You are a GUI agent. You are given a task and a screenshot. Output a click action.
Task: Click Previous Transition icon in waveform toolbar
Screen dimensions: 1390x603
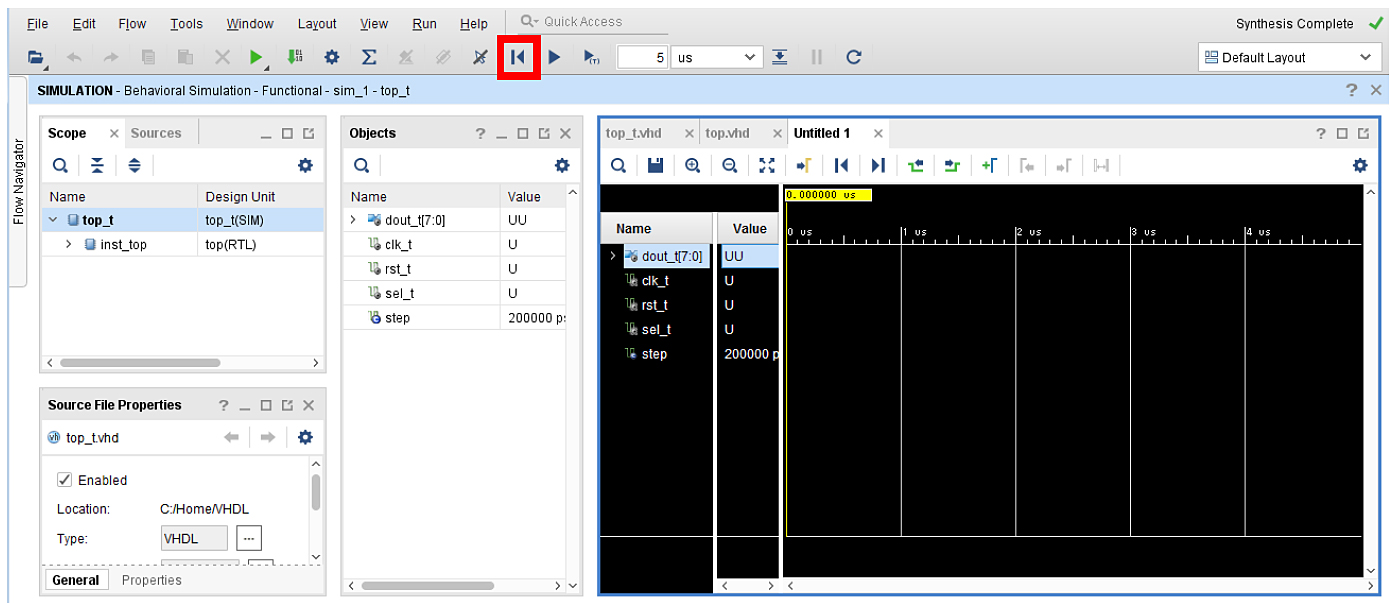coord(915,165)
